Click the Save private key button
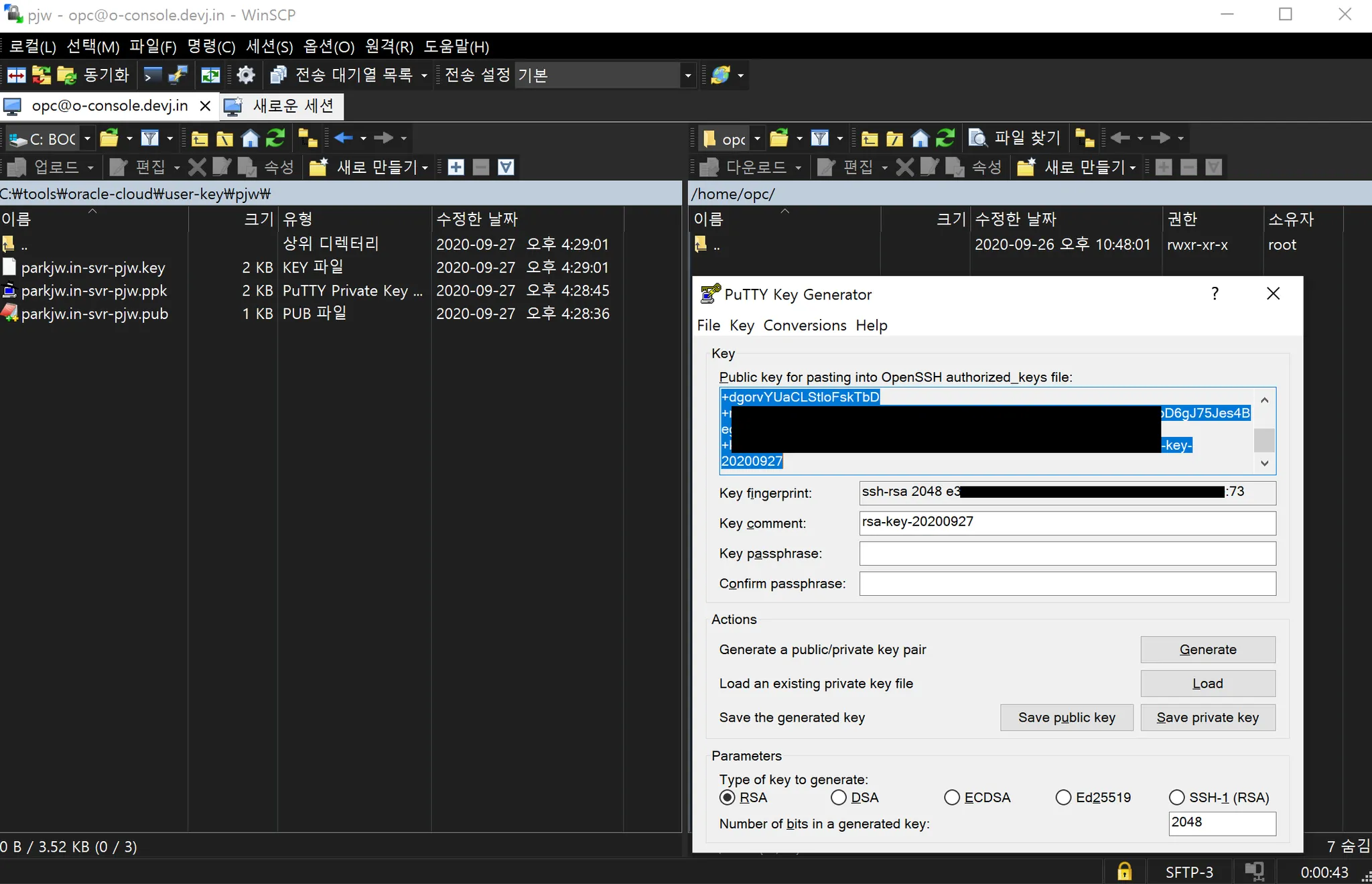The width and height of the screenshot is (1372, 884). [1207, 718]
